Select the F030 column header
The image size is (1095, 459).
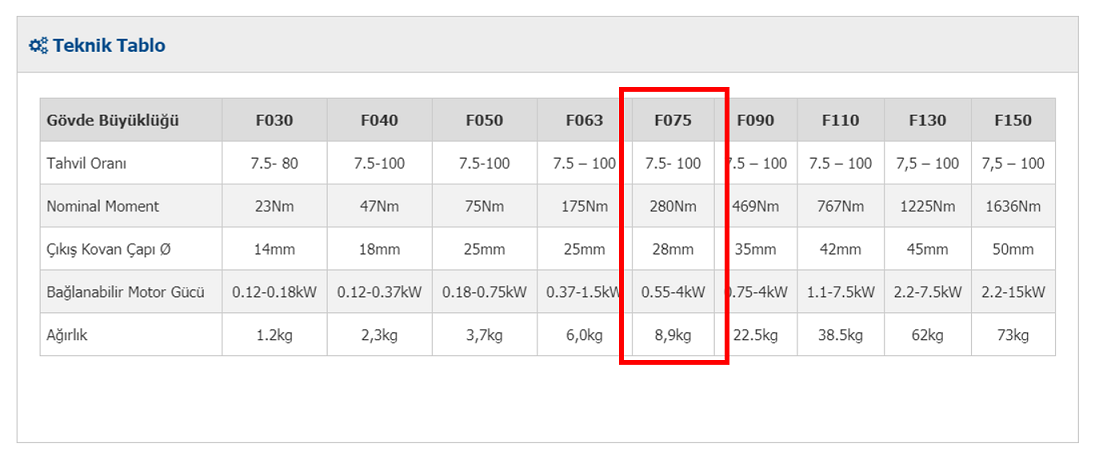tap(274, 120)
